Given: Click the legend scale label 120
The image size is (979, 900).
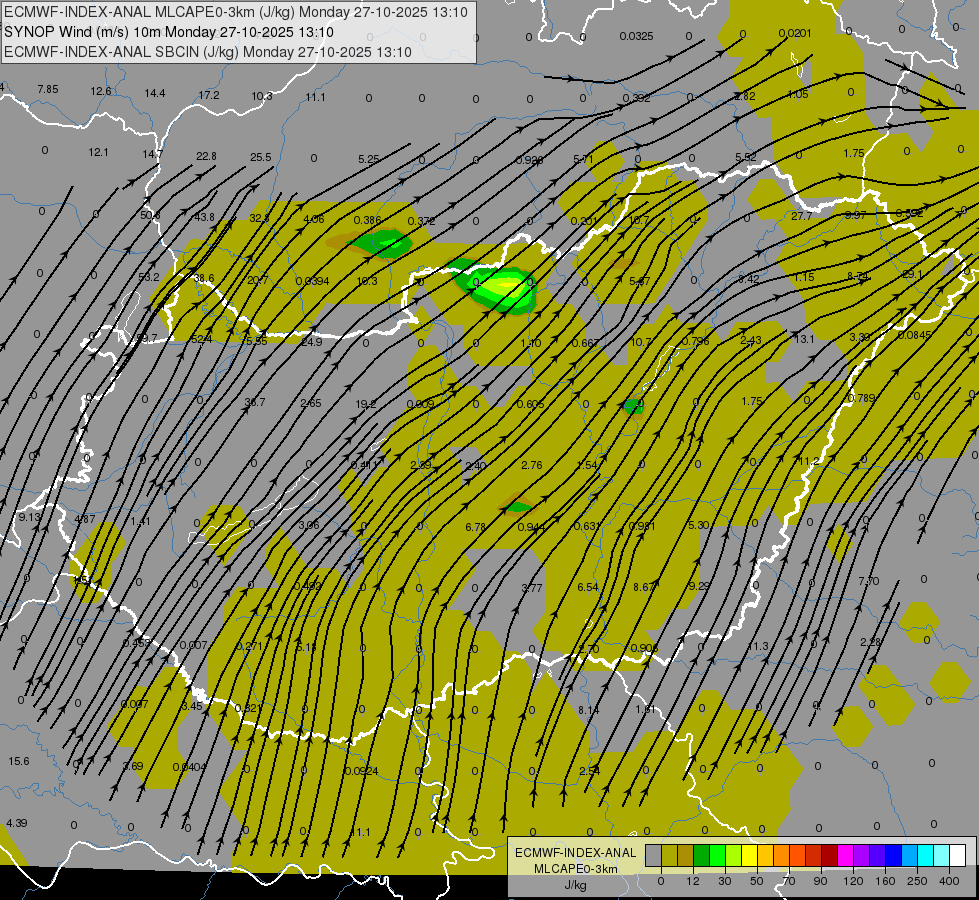Looking at the screenshot, I should coord(853,881).
